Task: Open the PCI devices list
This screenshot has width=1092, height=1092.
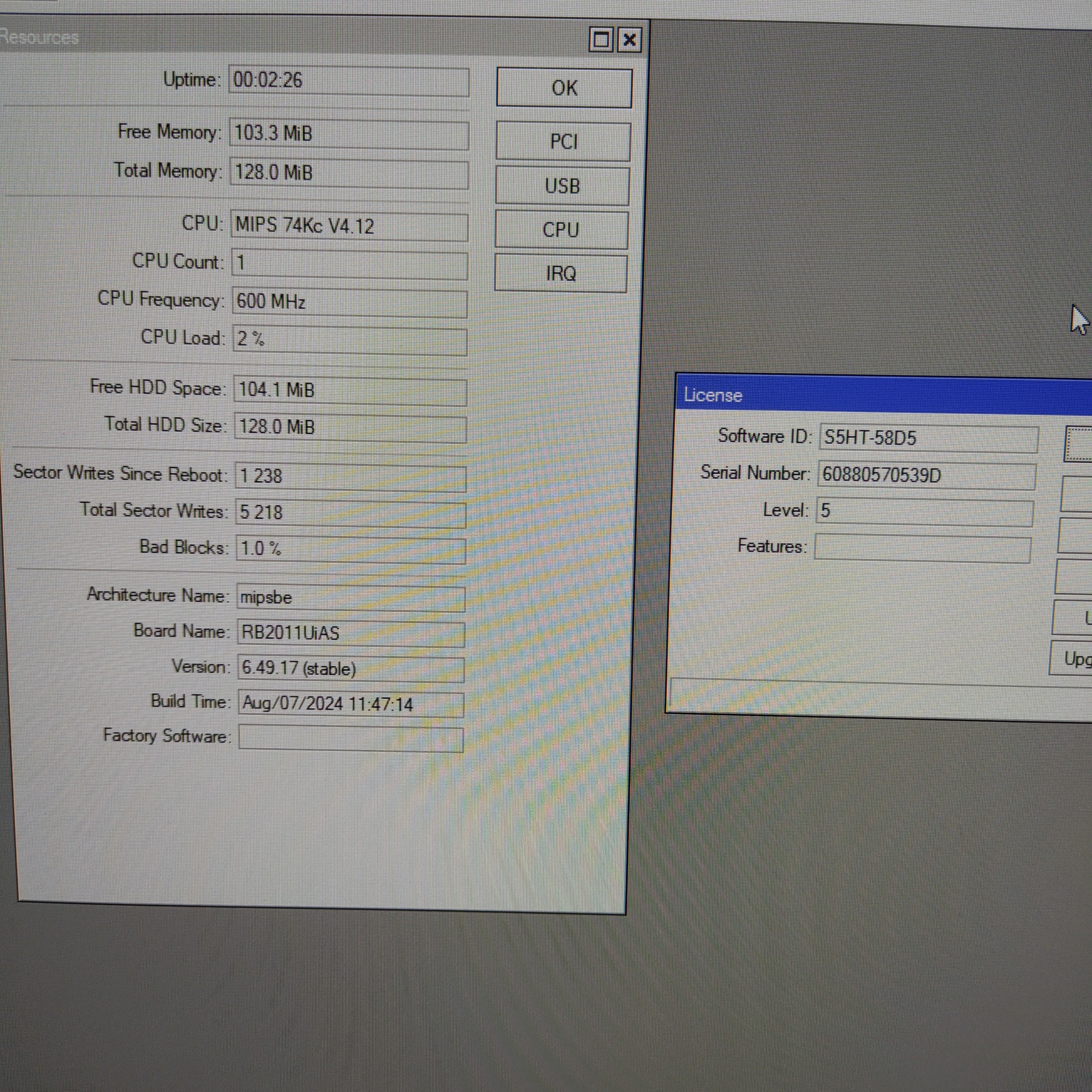Action: click(x=563, y=141)
